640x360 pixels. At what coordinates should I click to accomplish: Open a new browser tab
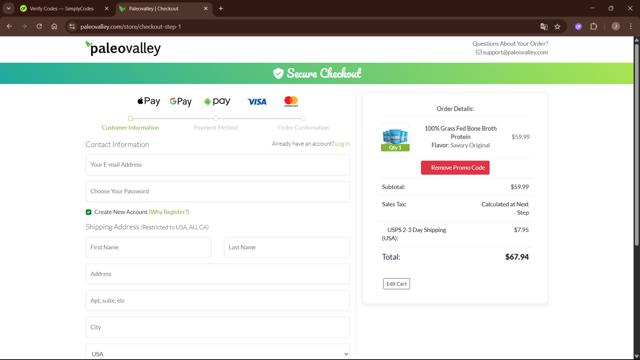point(221,8)
